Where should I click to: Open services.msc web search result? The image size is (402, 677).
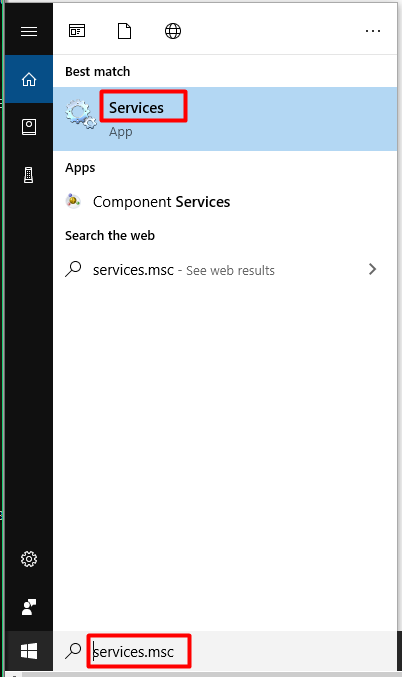pos(225,270)
